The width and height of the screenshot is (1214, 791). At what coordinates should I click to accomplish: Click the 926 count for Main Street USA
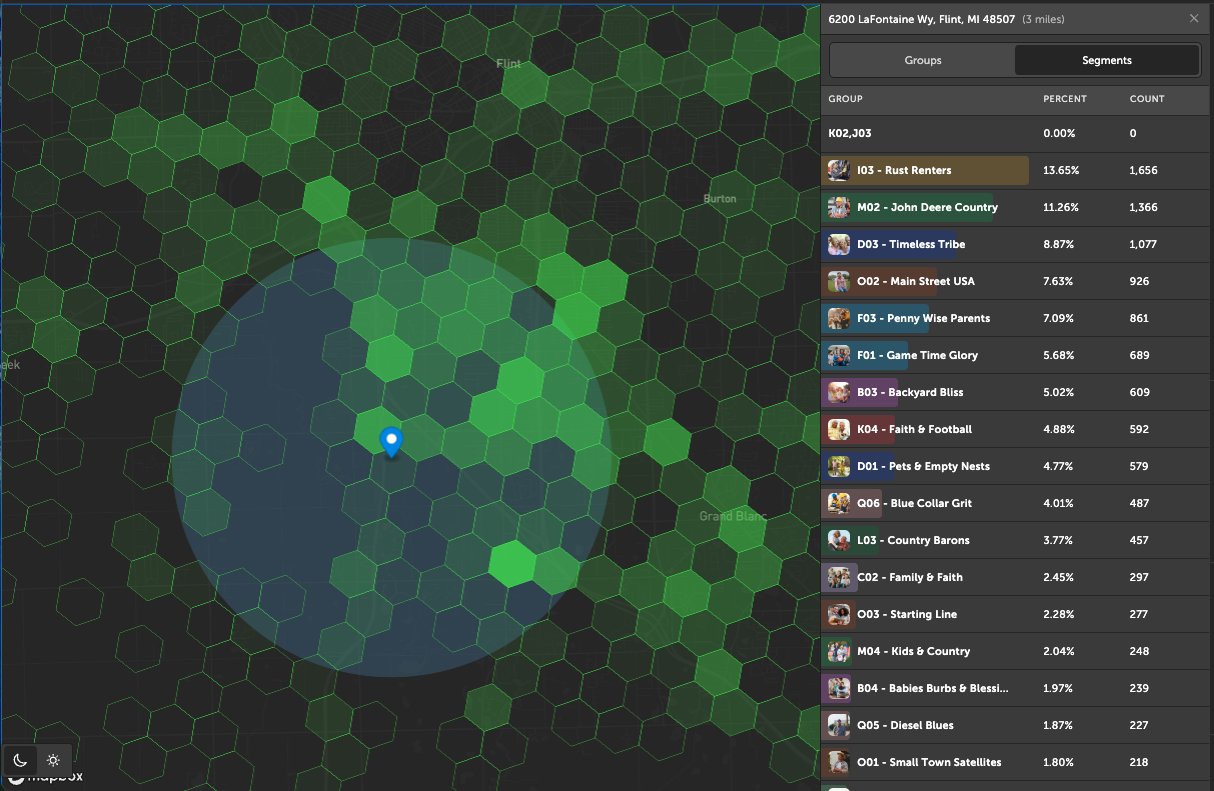point(1139,281)
